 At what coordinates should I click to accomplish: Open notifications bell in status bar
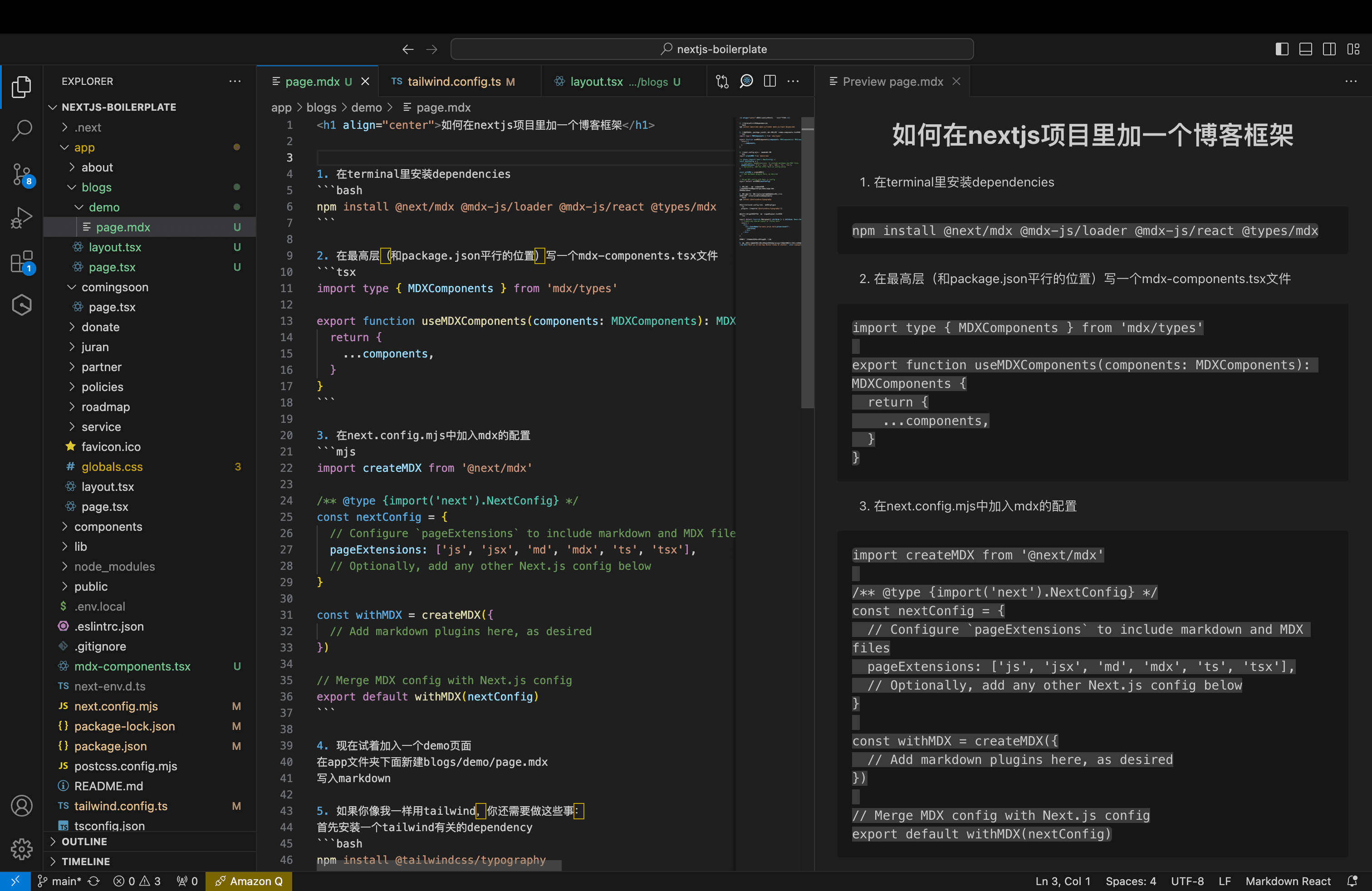(x=1352, y=881)
